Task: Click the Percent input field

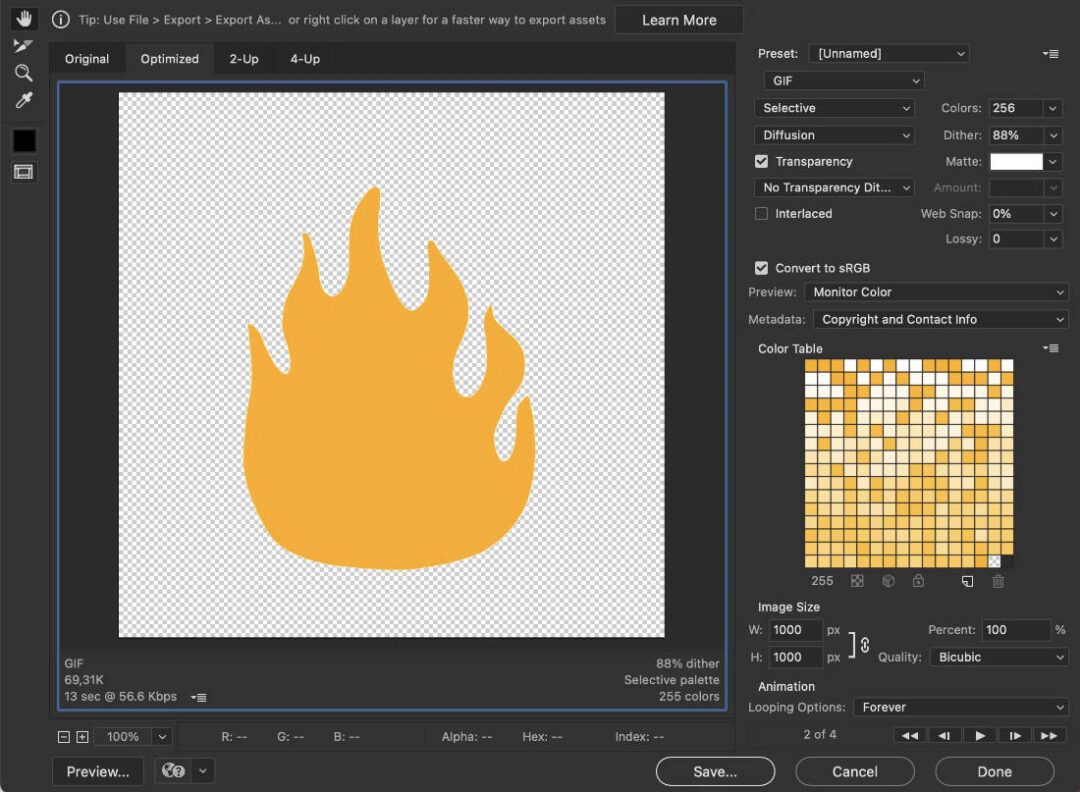Action: (1016, 629)
